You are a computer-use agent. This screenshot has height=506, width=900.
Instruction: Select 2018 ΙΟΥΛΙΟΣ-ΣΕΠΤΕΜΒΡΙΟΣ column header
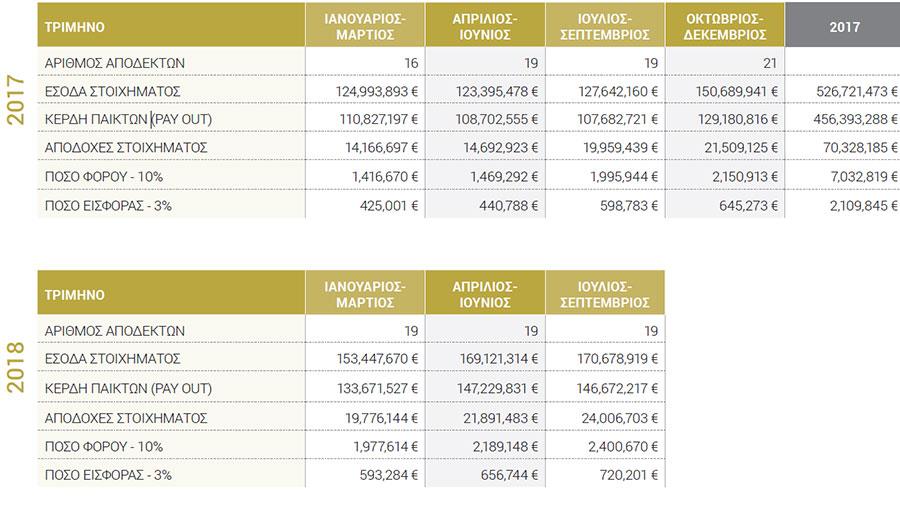coord(605,294)
